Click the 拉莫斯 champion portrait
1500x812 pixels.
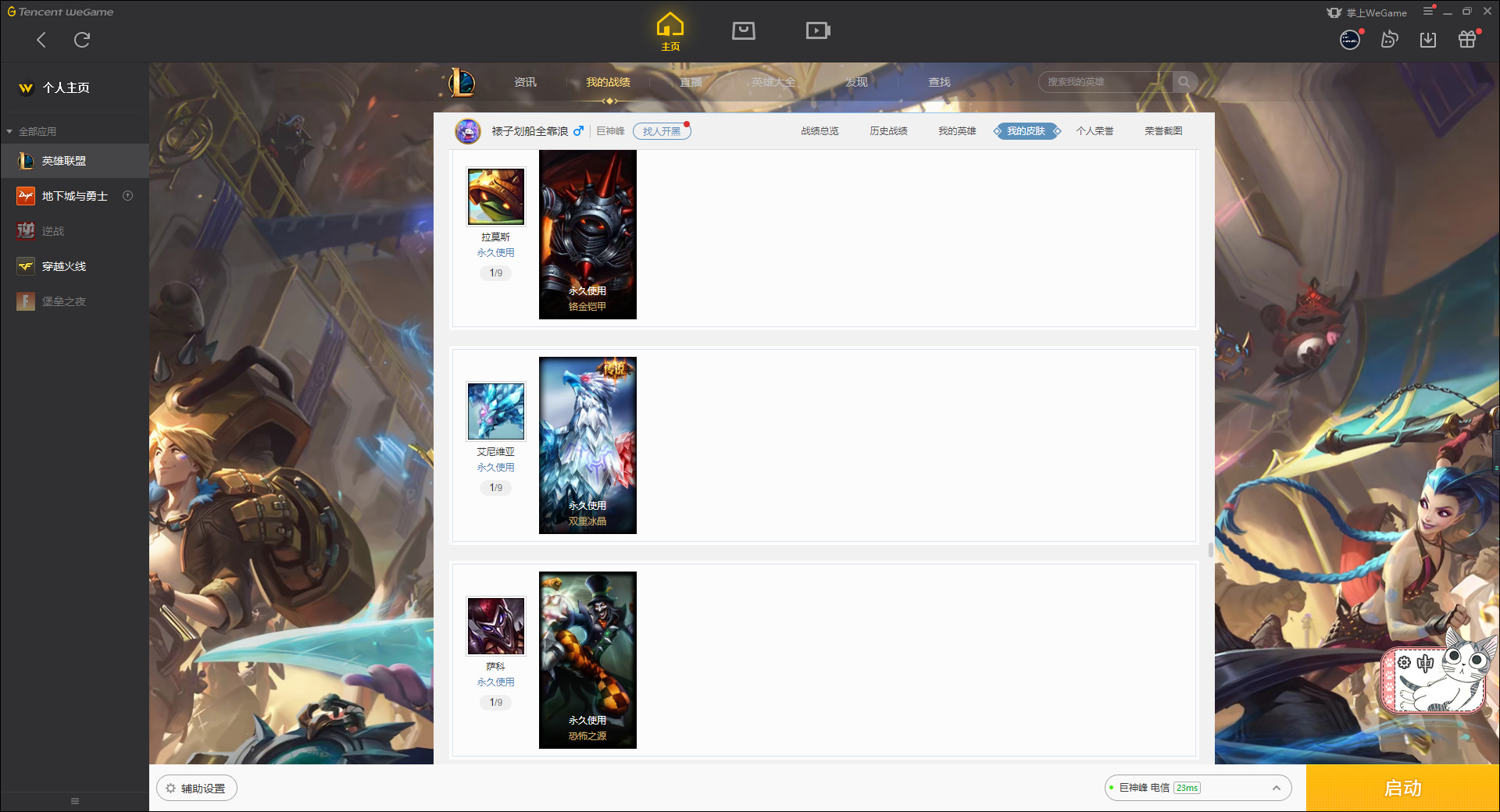click(x=496, y=197)
